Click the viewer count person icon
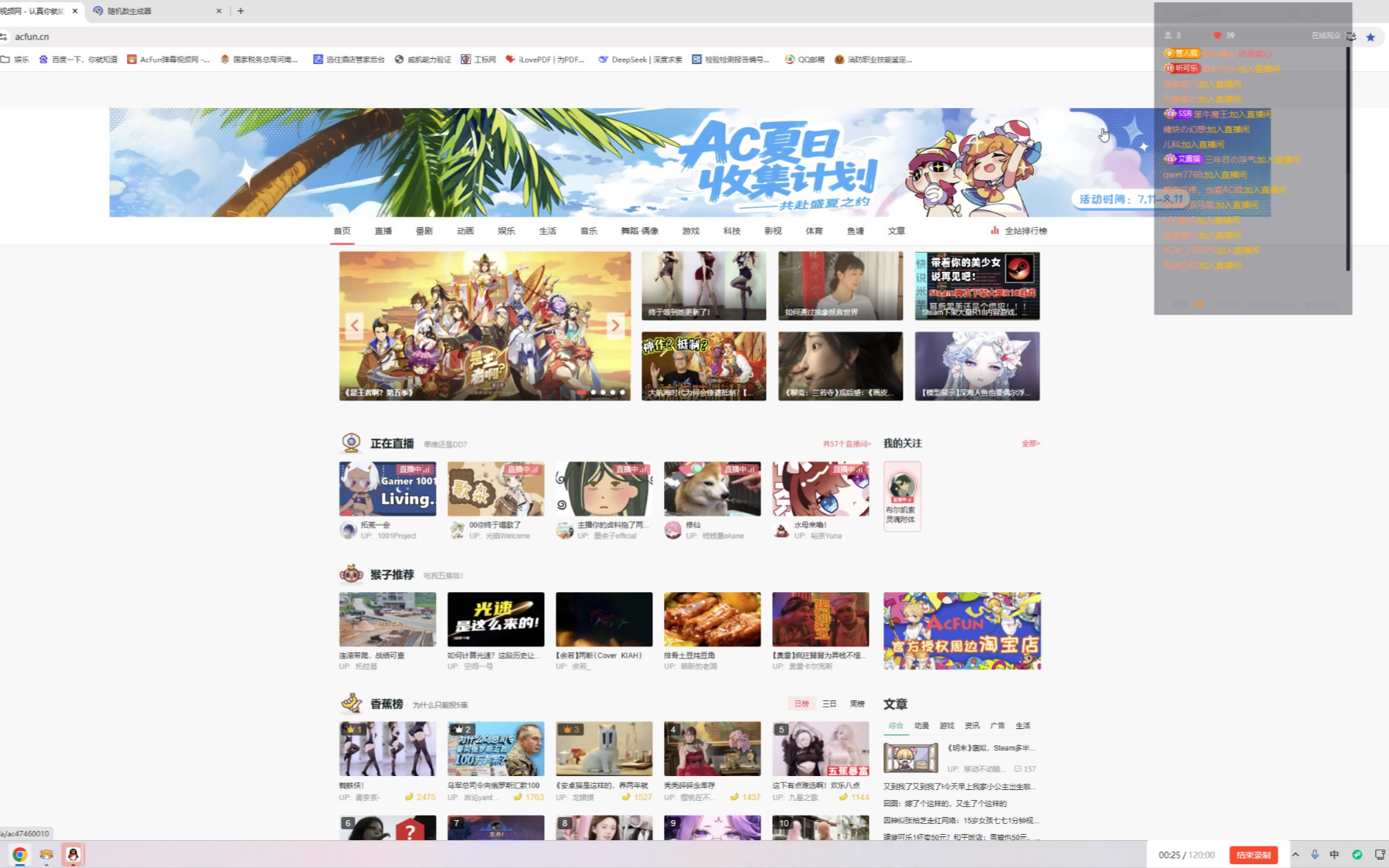Image resolution: width=1389 pixels, height=868 pixels. tap(1168, 35)
